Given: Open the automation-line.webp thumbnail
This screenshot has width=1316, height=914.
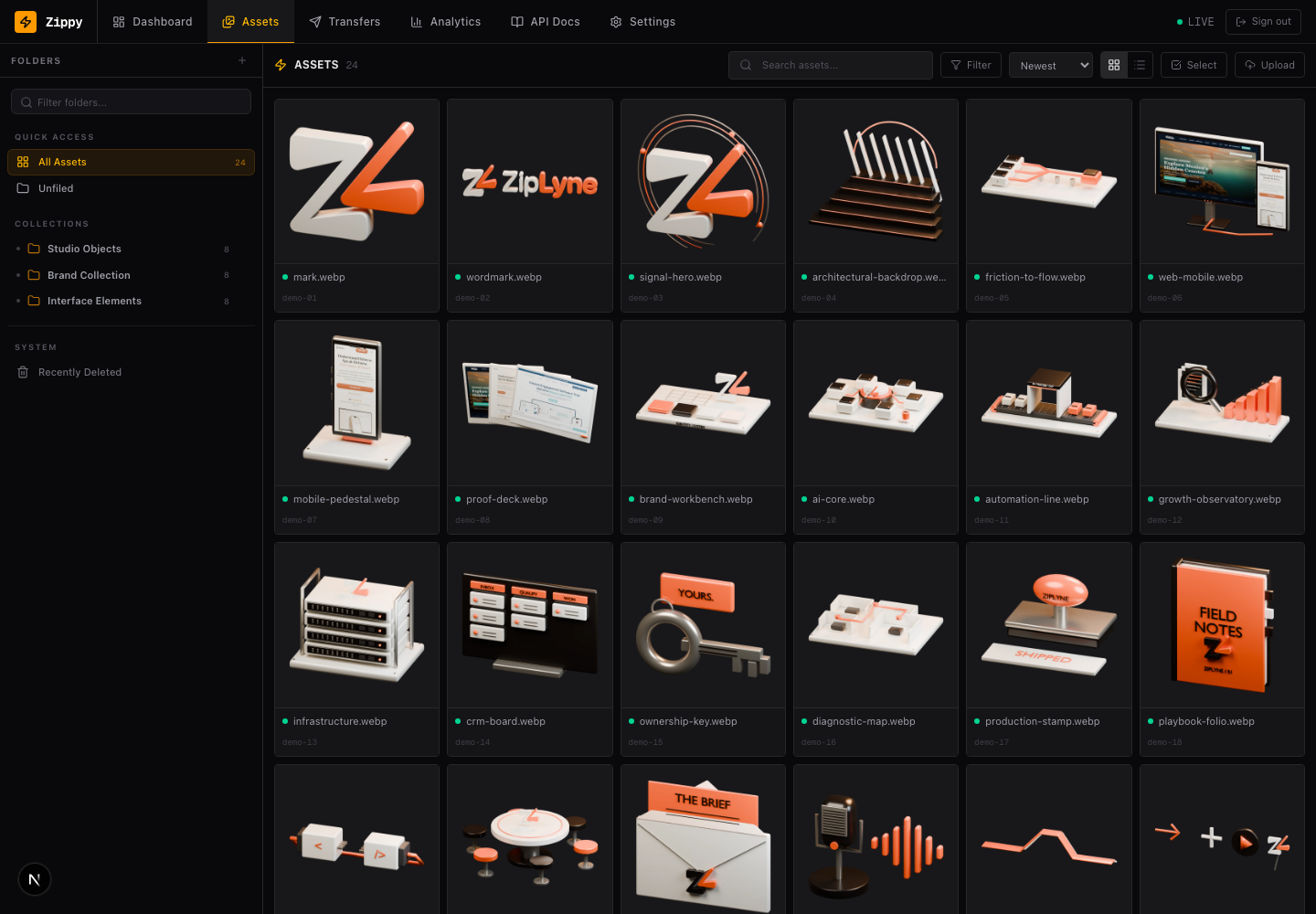Looking at the screenshot, I should [1049, 403].
